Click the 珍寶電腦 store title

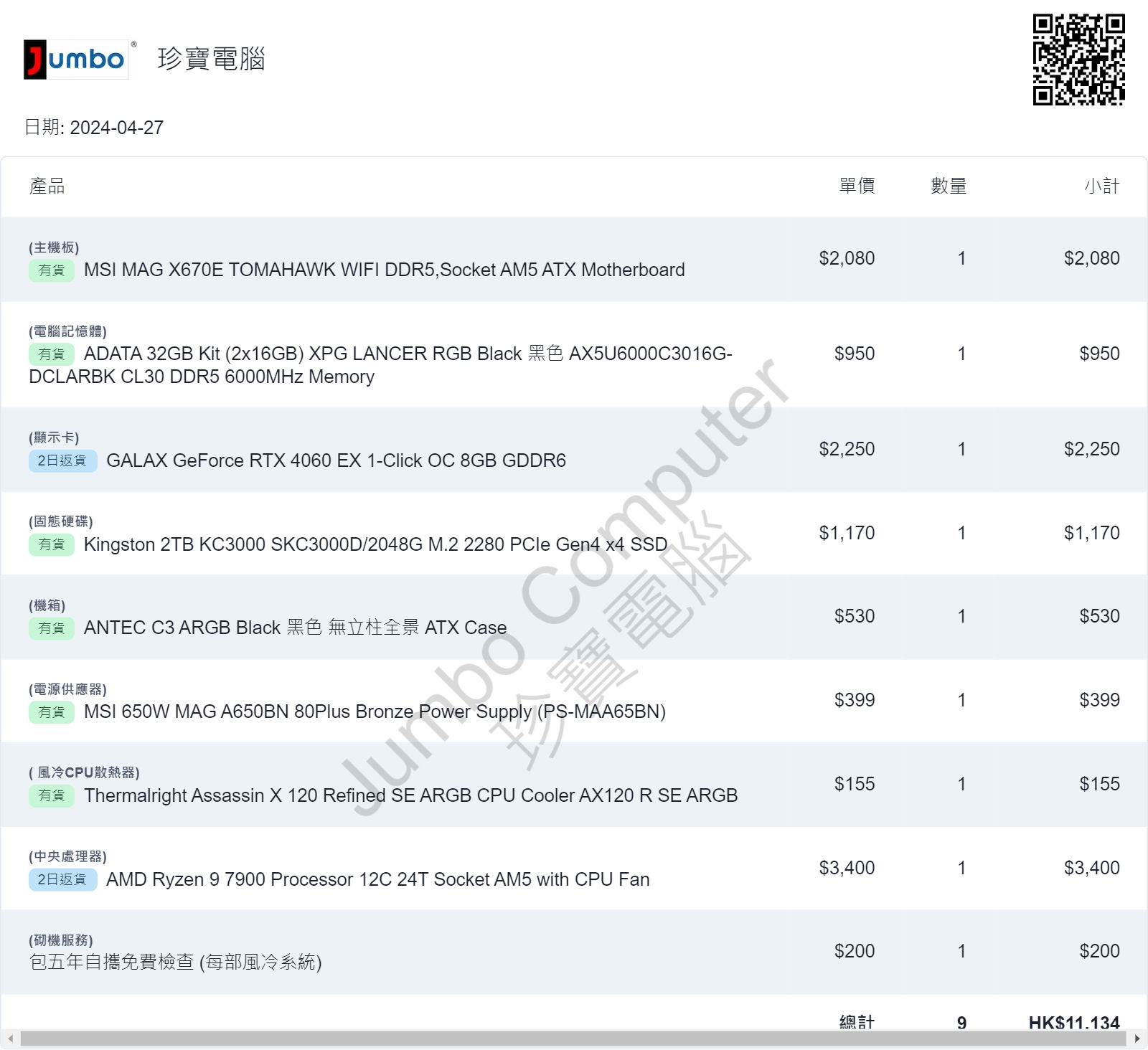tap(211, 59)
